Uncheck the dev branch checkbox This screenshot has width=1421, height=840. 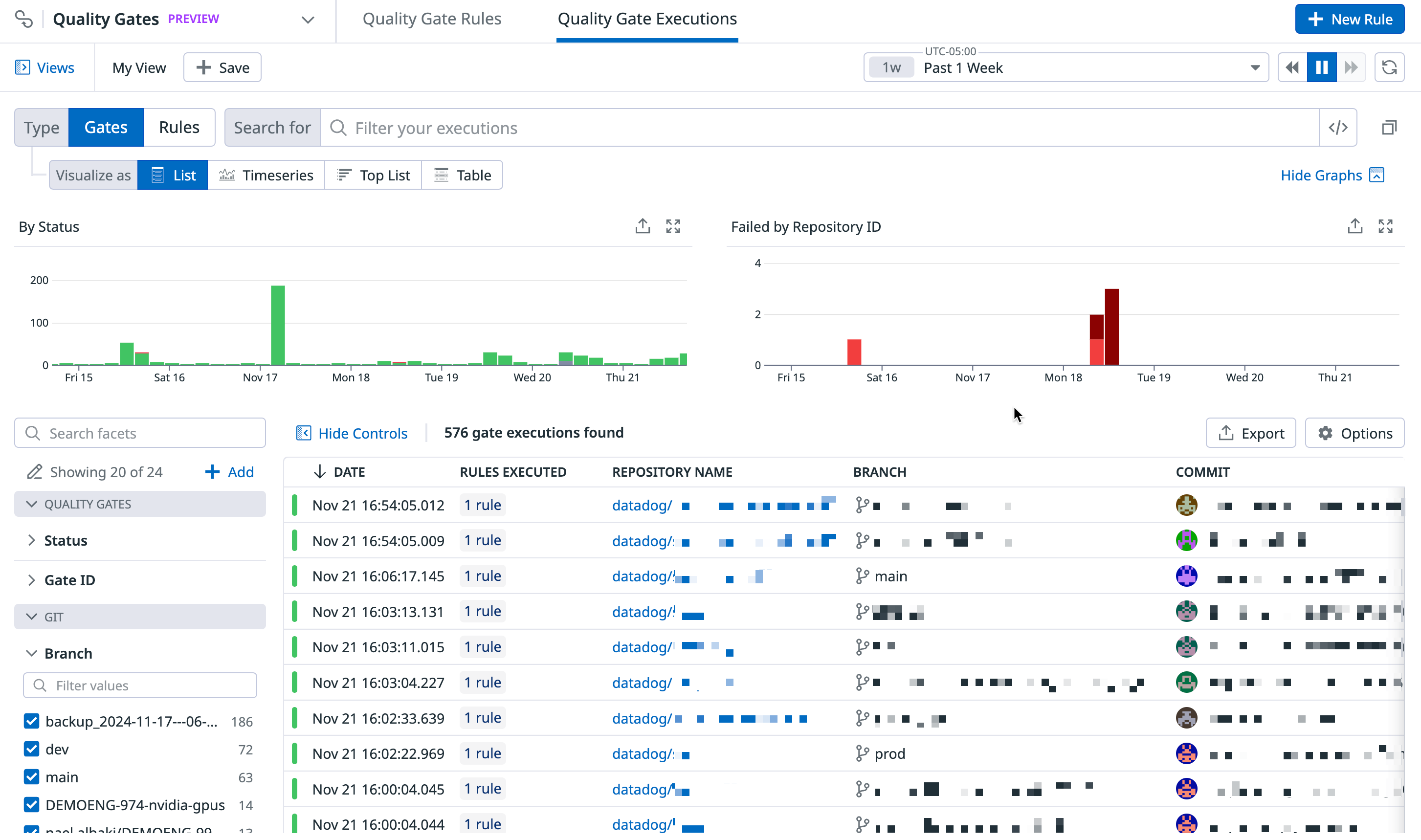coord(32,749)
